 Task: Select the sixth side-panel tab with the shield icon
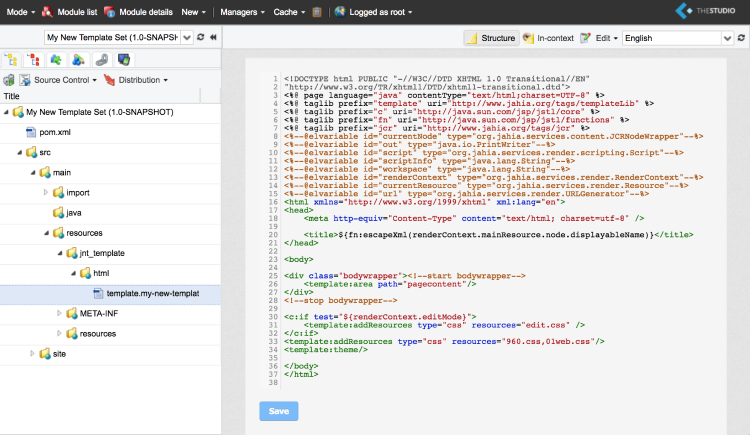(124, 60)
